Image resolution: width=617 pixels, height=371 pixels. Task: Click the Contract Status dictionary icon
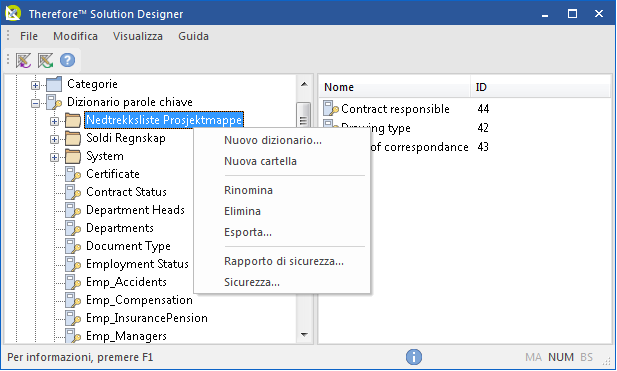73,192
